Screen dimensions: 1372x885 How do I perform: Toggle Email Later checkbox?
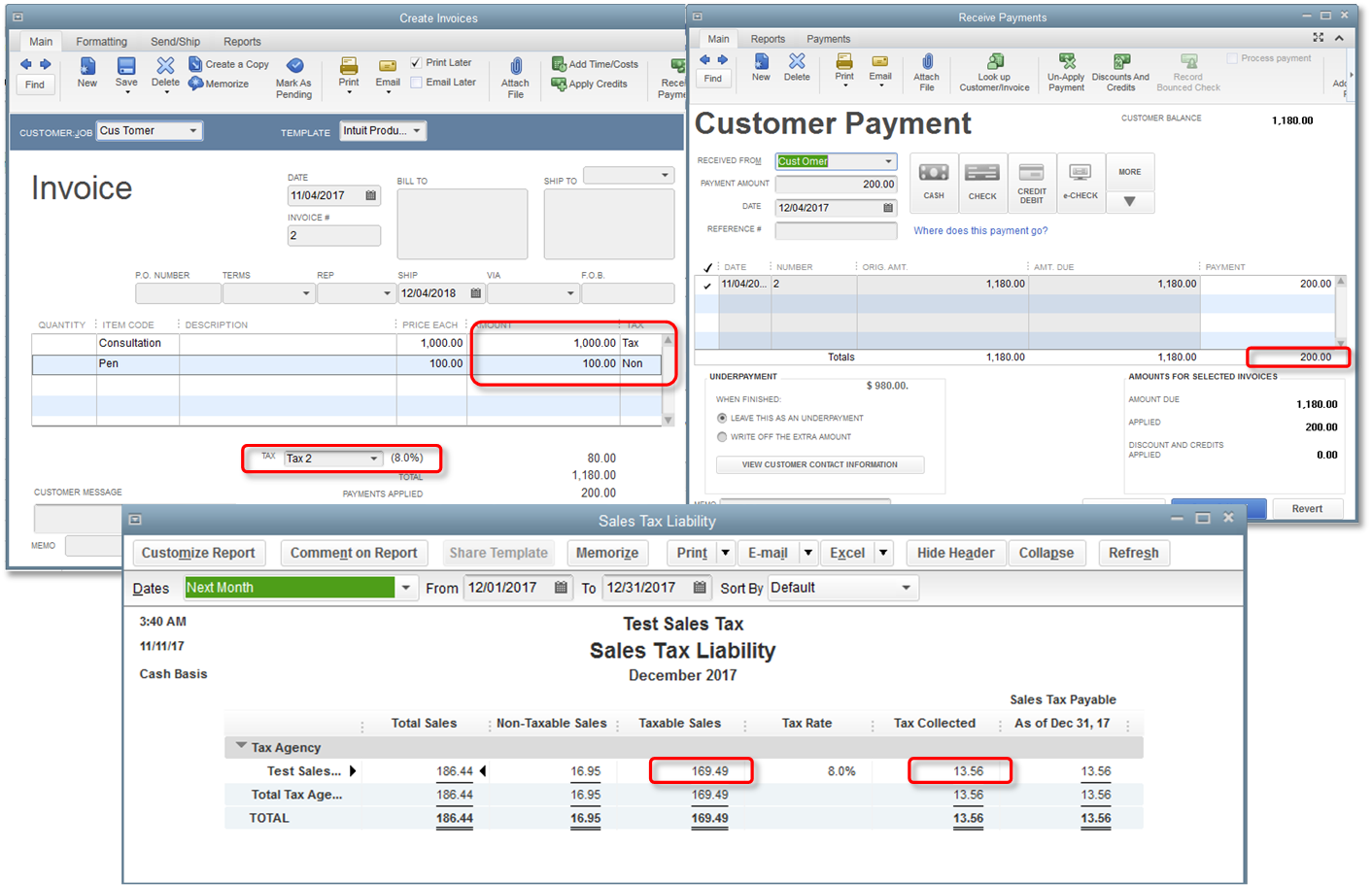416,83
